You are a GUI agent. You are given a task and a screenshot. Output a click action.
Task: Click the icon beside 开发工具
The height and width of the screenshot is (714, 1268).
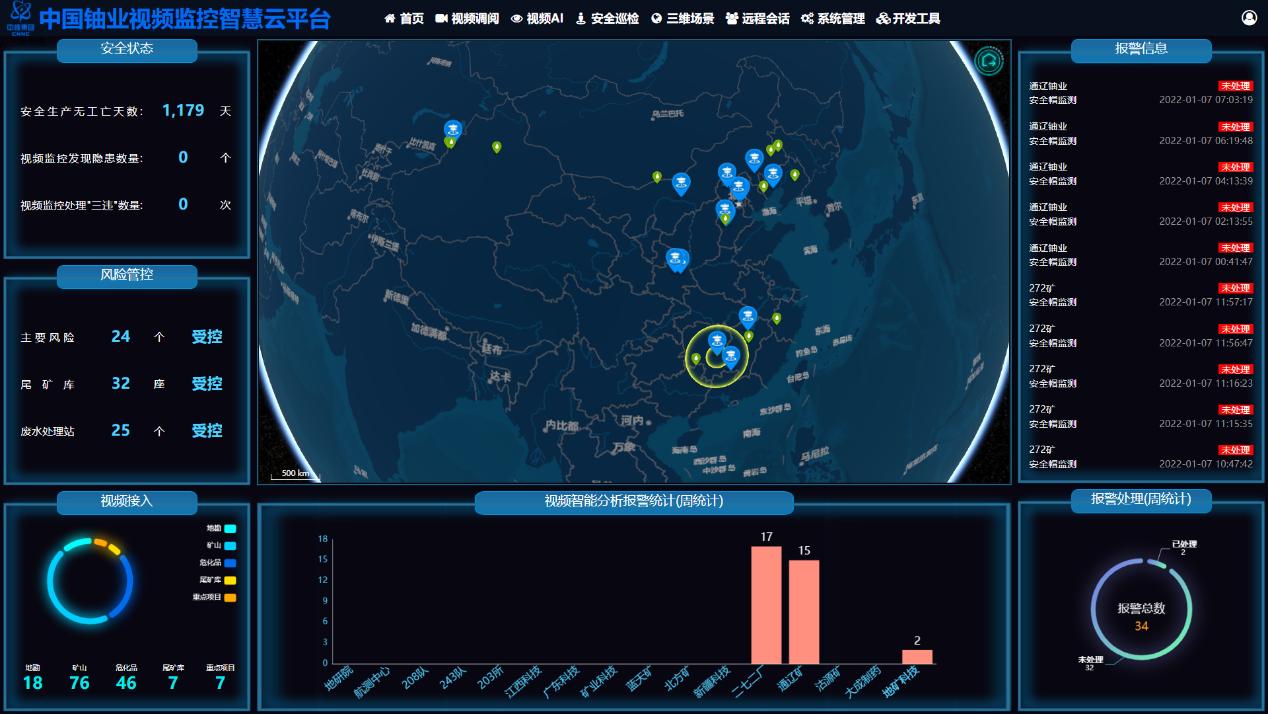coord(882,18)
